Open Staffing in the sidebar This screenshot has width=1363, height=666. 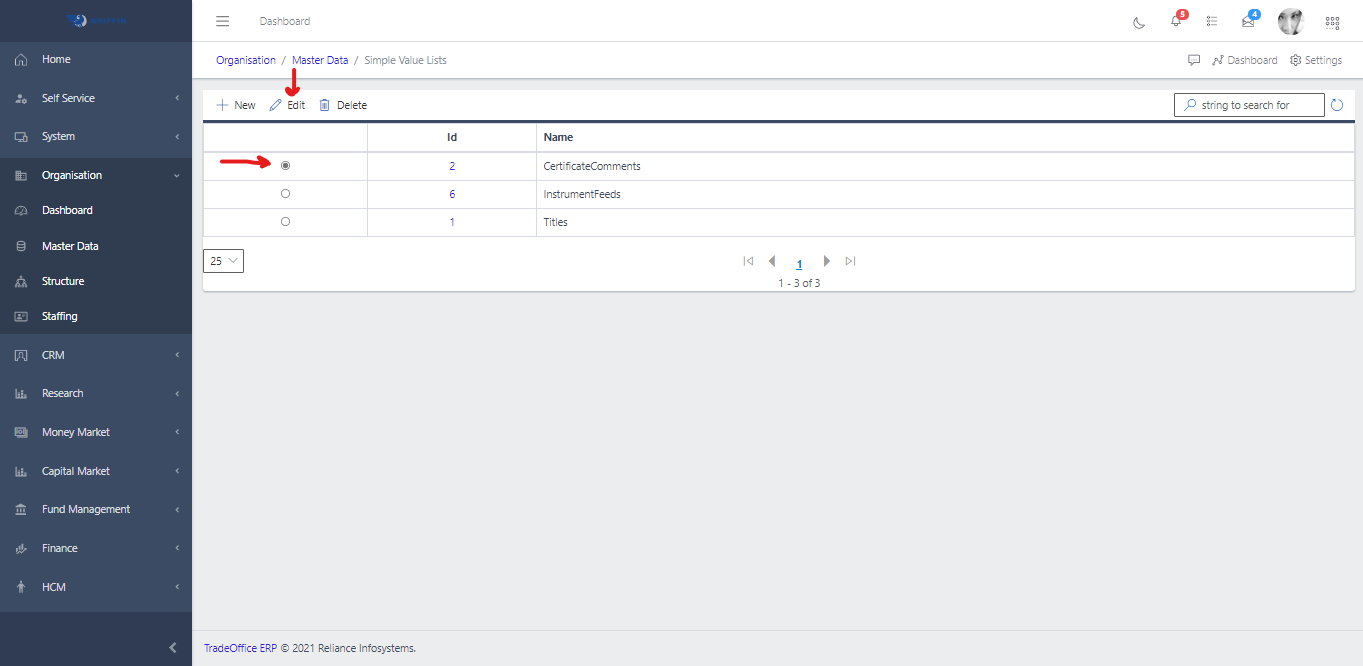[59, 316]
